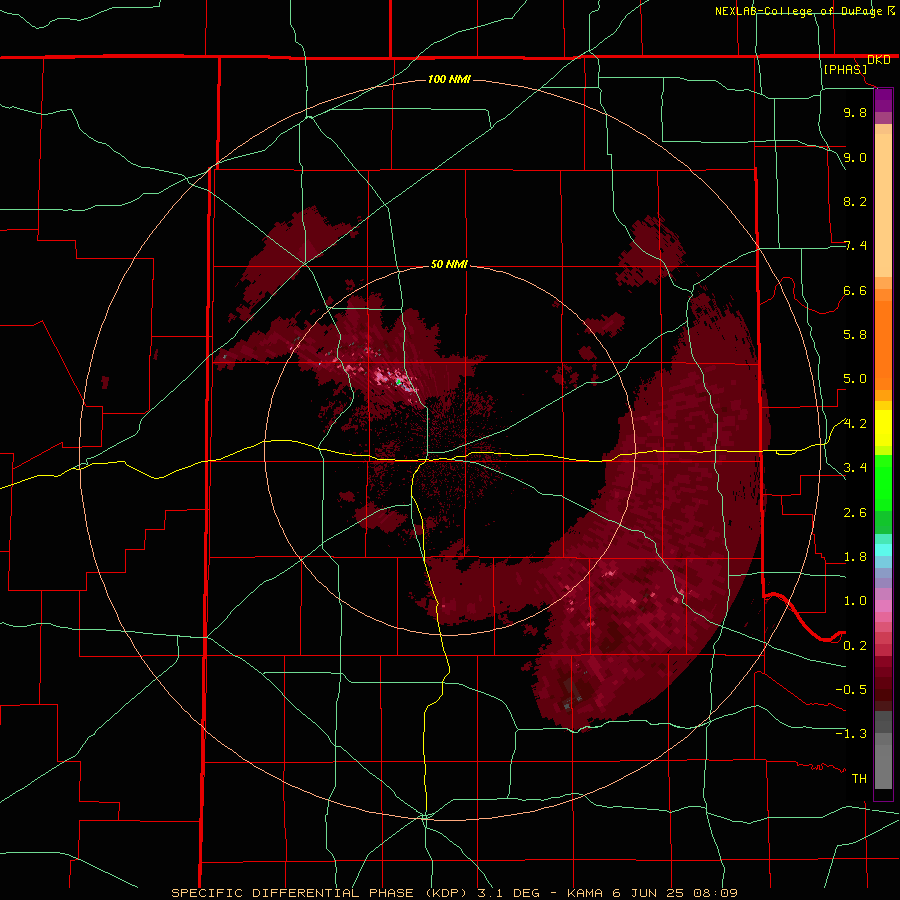Click the 7.4 scale value
The image size is (900, 900).
tap(855, 246)
